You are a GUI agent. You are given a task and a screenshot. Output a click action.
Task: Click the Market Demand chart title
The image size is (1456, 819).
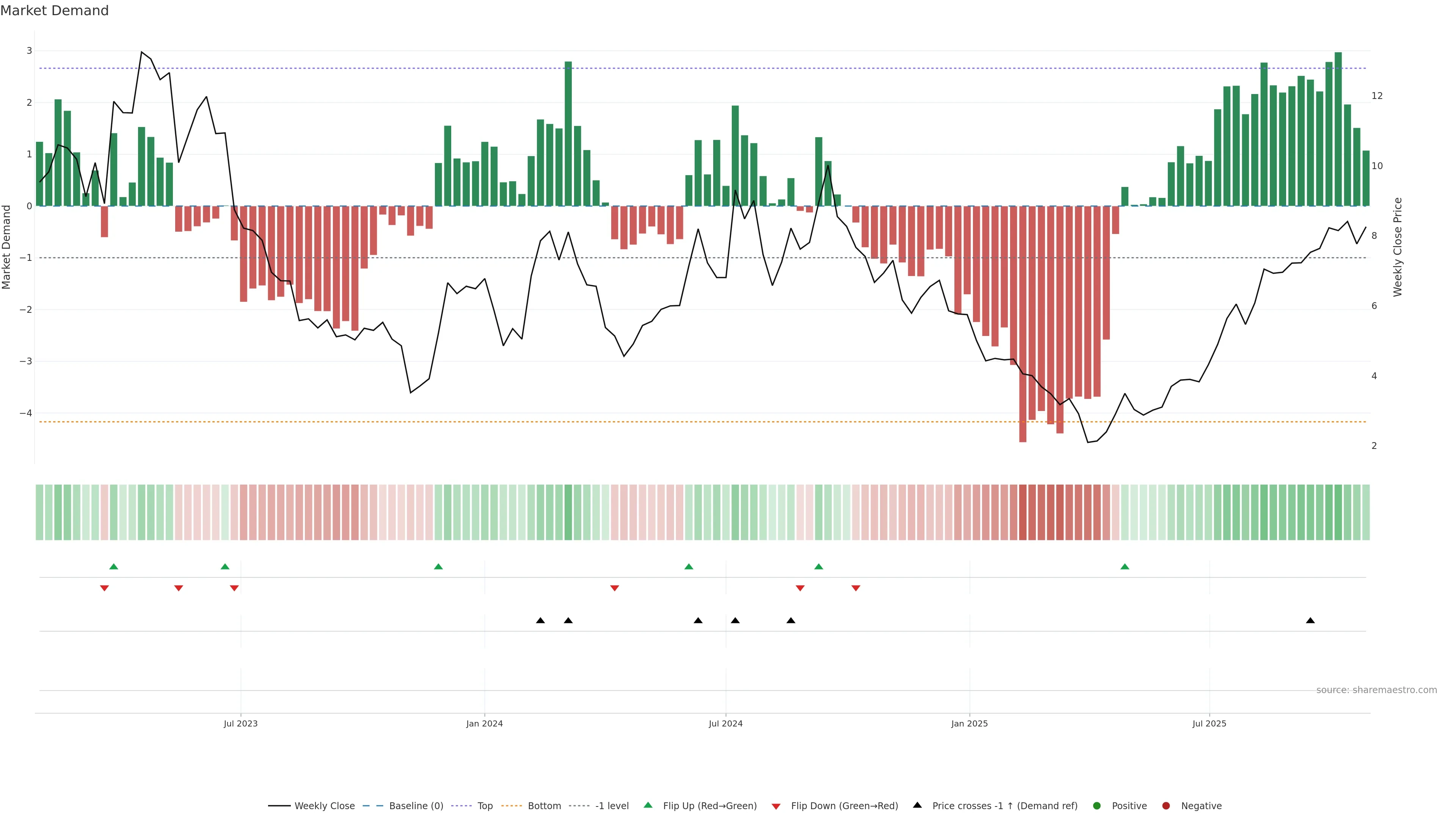pyautogui.click(x=54, y=11)
